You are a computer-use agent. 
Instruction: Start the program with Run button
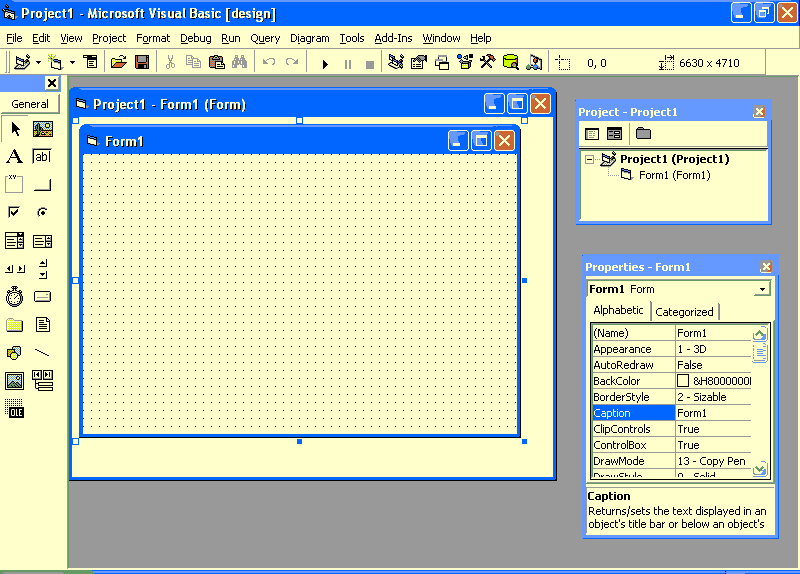coord(325,64)
